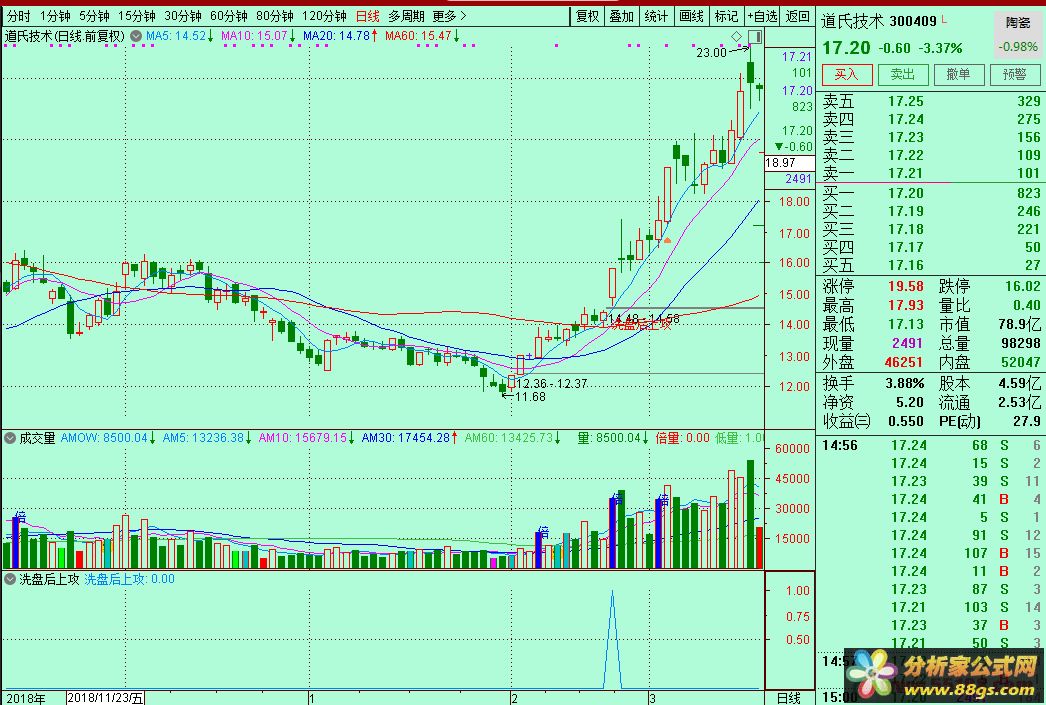The image size is (1046, 705).
Task: Click the 18.97 price cursor box on axis
Action: pyautogui.click(x=790, y=163)
